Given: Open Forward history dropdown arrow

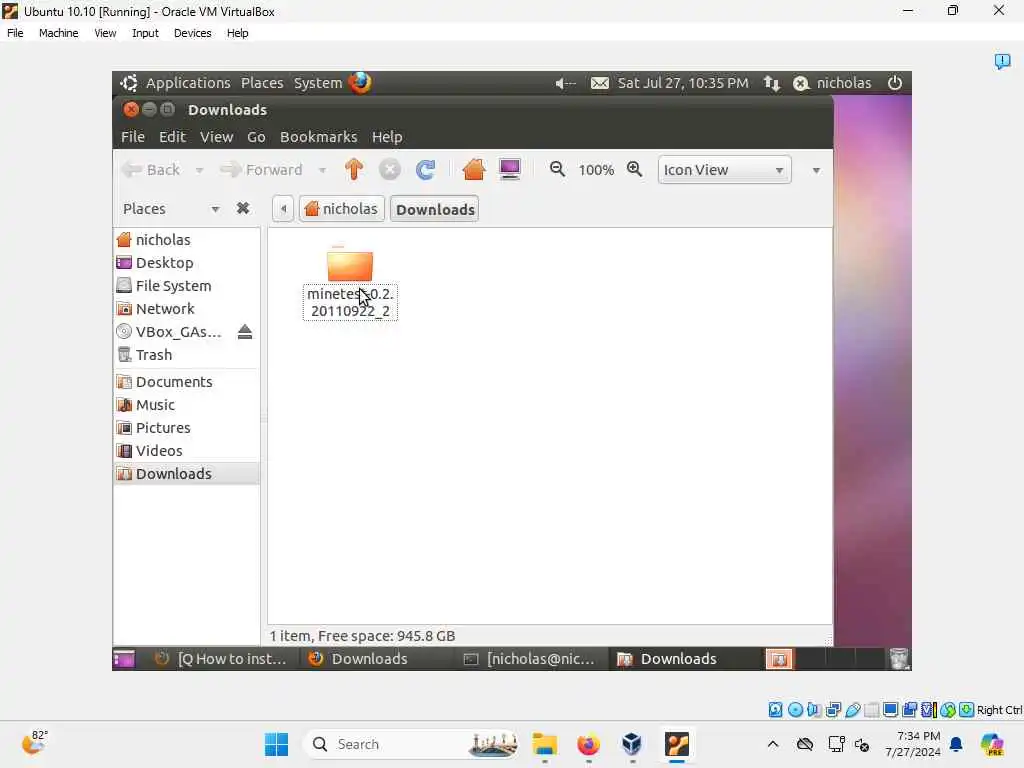Looking at the screenshot, I should (x=322, y=170).
